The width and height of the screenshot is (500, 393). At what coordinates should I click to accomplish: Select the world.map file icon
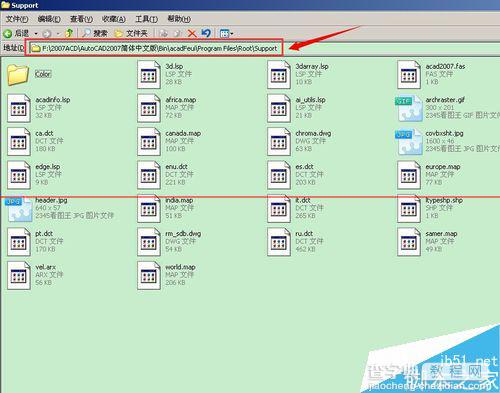point(149,276)
